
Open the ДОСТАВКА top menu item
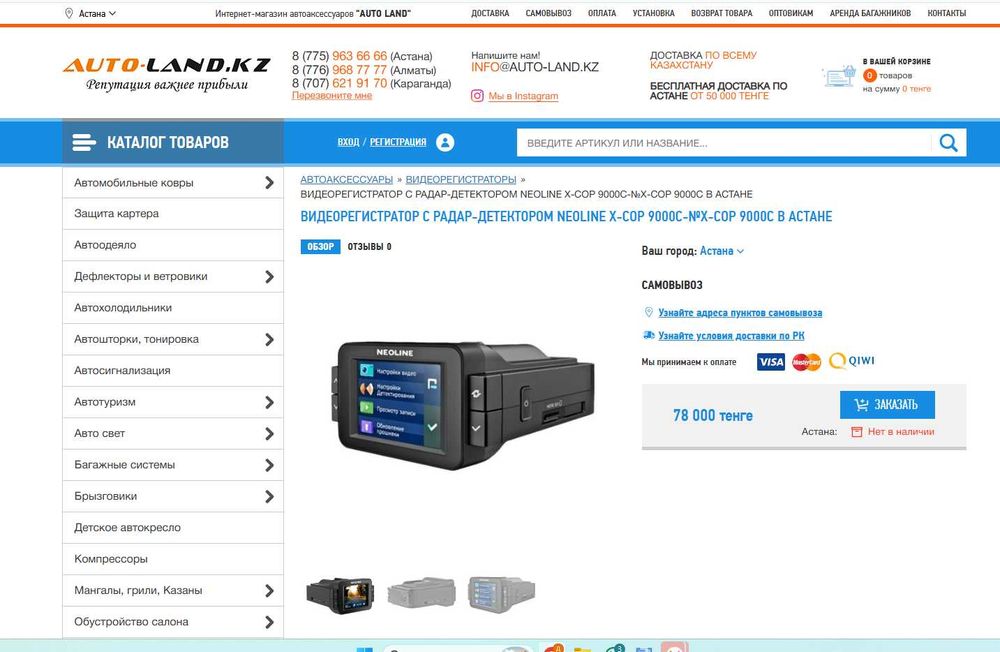490,13
